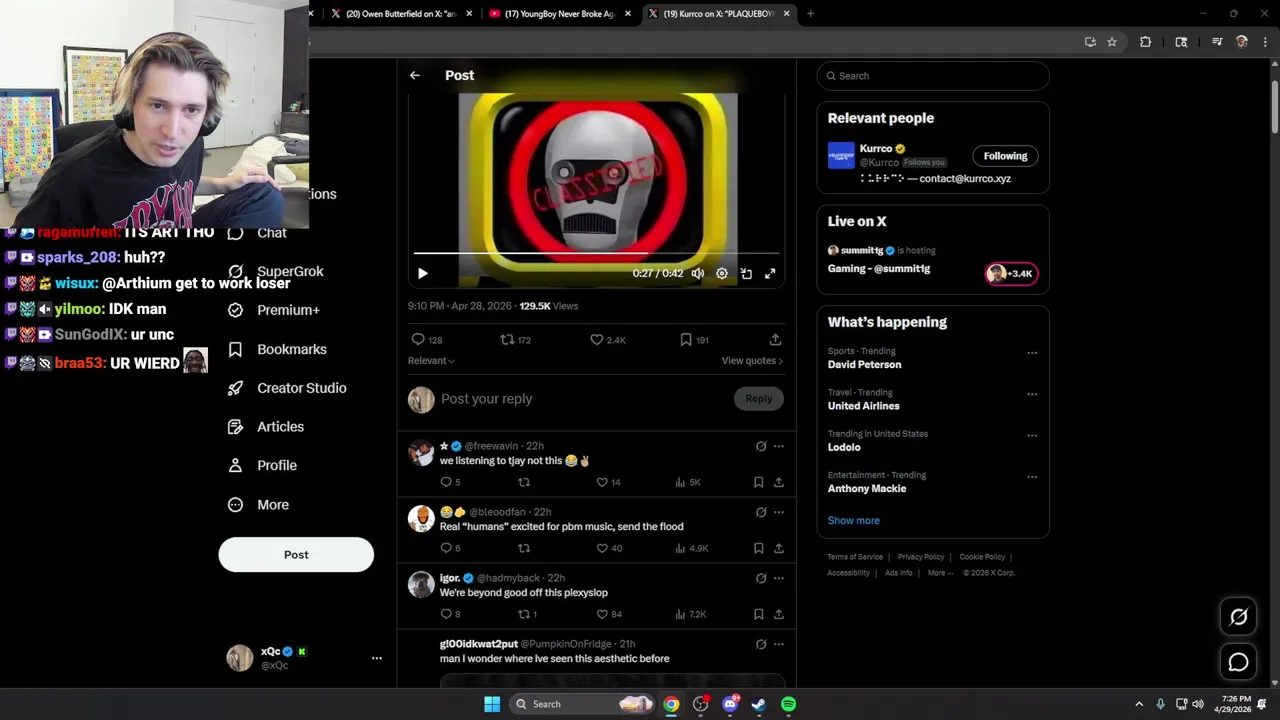1280x720 pixels.
Task: Switch to Owen Butterfield on X tab
Action: coord(401,14)
